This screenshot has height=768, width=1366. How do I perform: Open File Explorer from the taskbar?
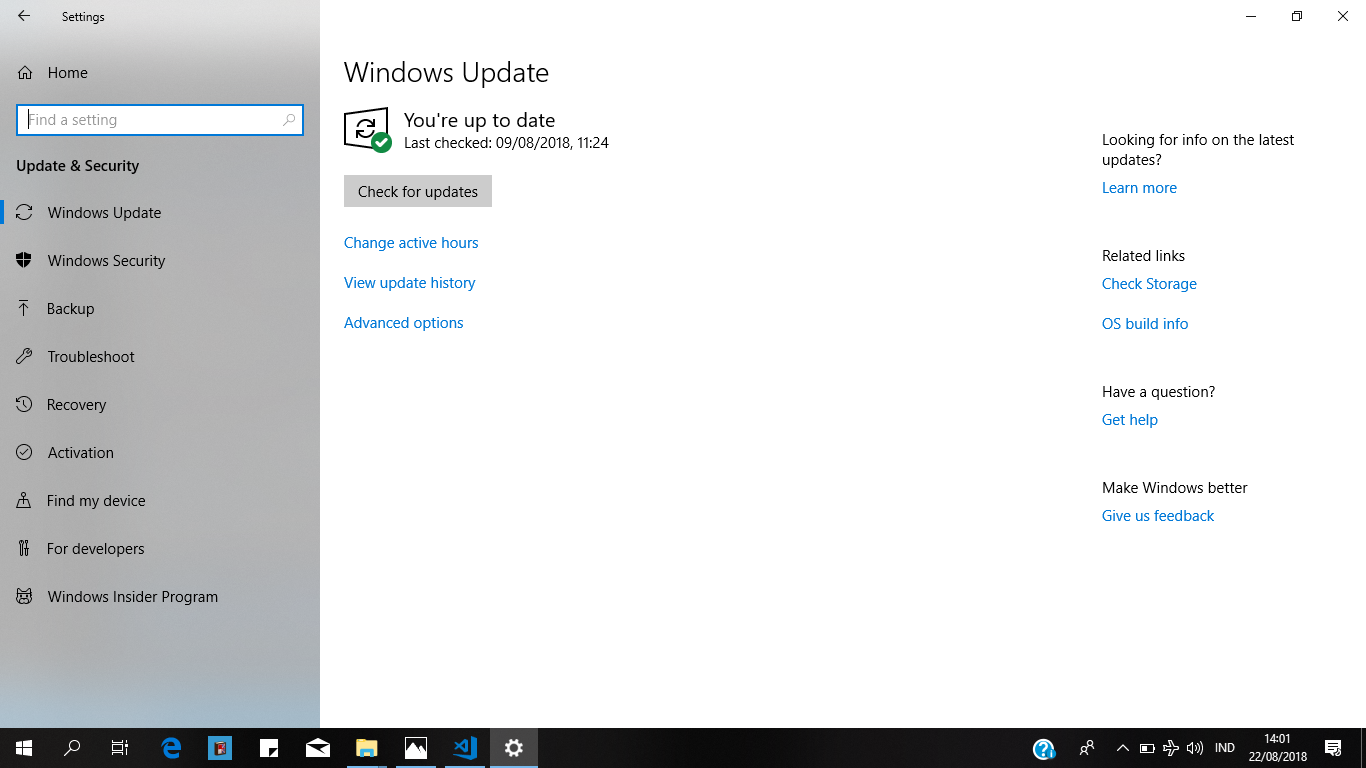click(x=367, y=747)
